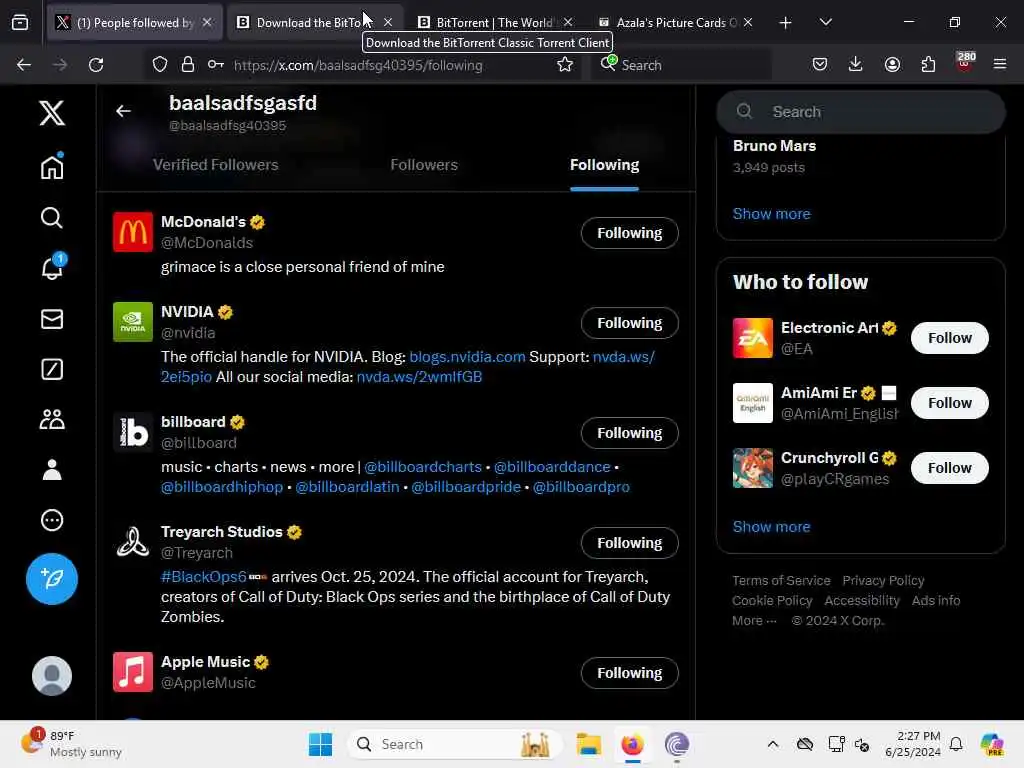Follow AmiAmi English account
Image resolution: width=1024 pixels, height=768 pixels.
pyautogui.click(x=950, y=403)
